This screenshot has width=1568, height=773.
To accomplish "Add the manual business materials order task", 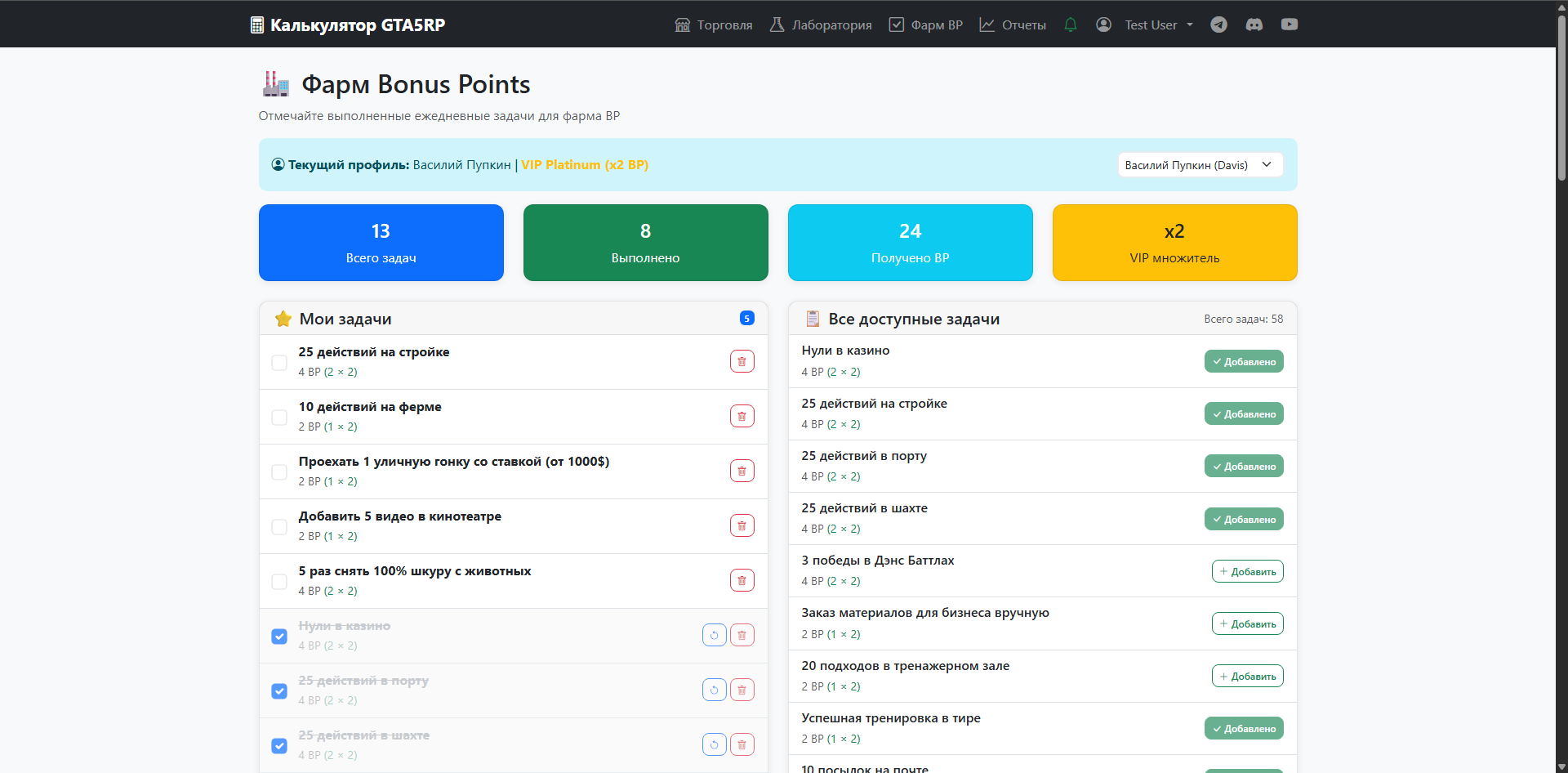I will pos(1247,623).
